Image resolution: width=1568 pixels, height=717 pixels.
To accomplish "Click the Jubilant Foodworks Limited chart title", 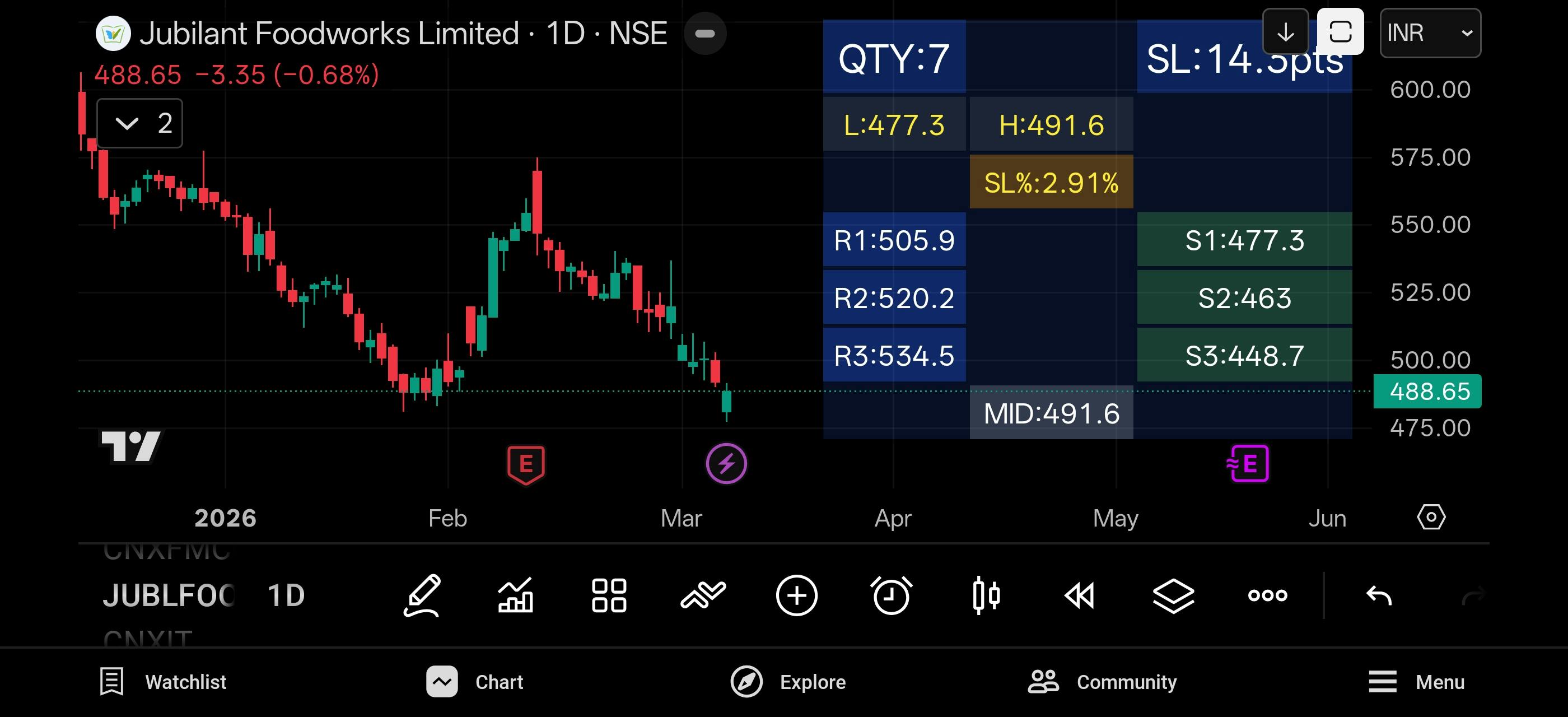I will point(403,34).
